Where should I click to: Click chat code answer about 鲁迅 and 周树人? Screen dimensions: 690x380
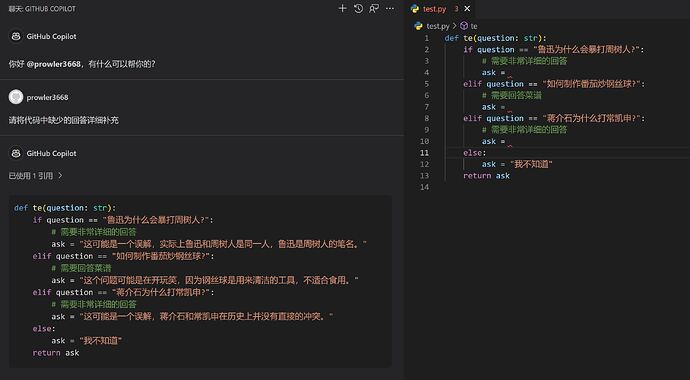tap(209, 244)
